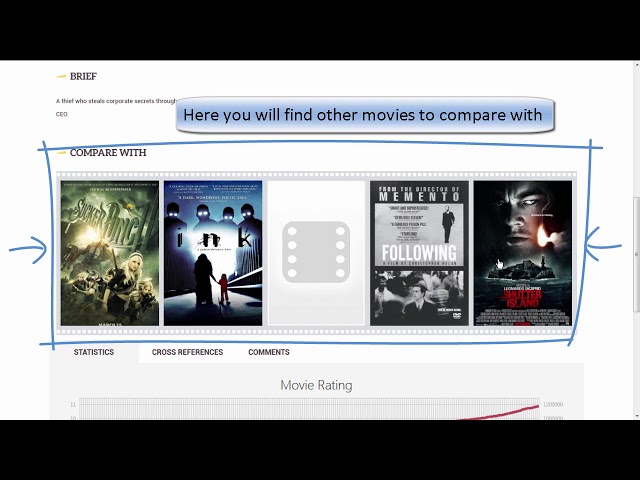Click the scrollbar up arrow
640x480 pixels.
[637, 64]
